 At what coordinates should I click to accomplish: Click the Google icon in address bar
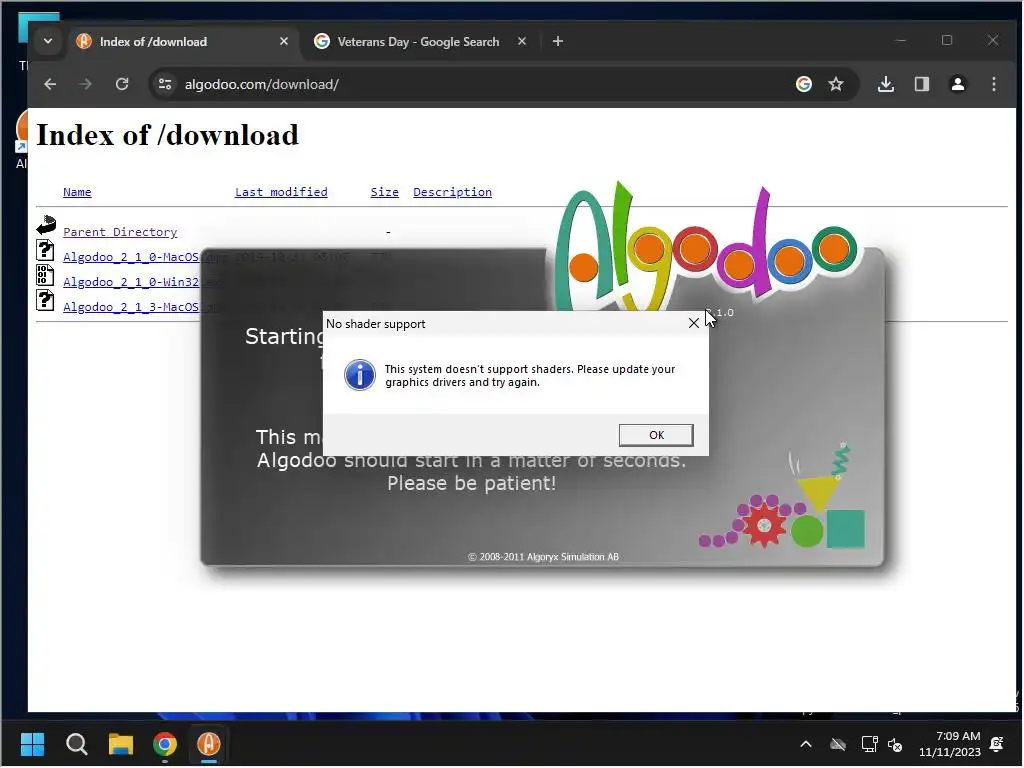click(x=804, y=84)
